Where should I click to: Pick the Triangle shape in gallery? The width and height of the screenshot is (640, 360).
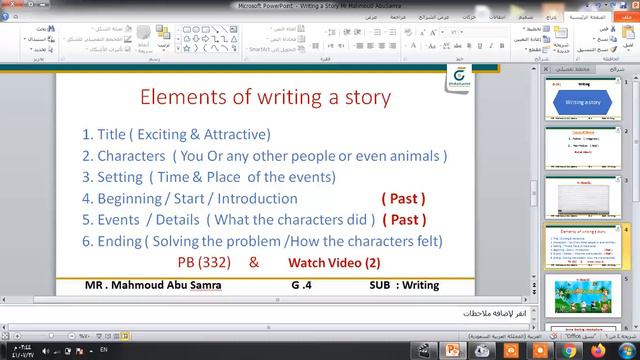234,39
